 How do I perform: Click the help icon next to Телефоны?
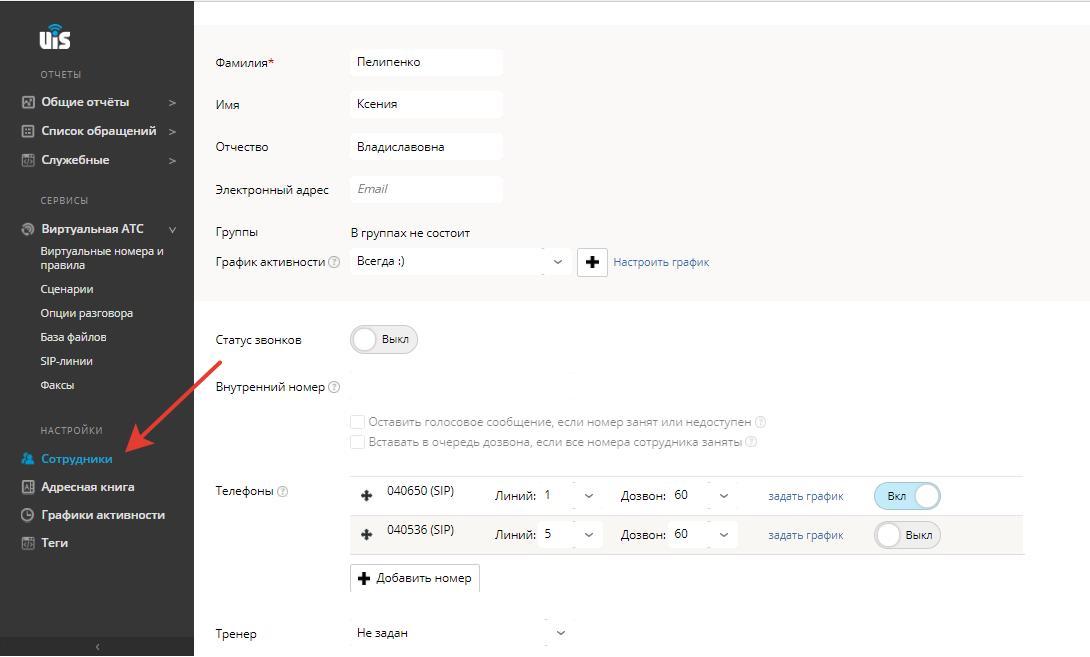click(x=282, y=491)
